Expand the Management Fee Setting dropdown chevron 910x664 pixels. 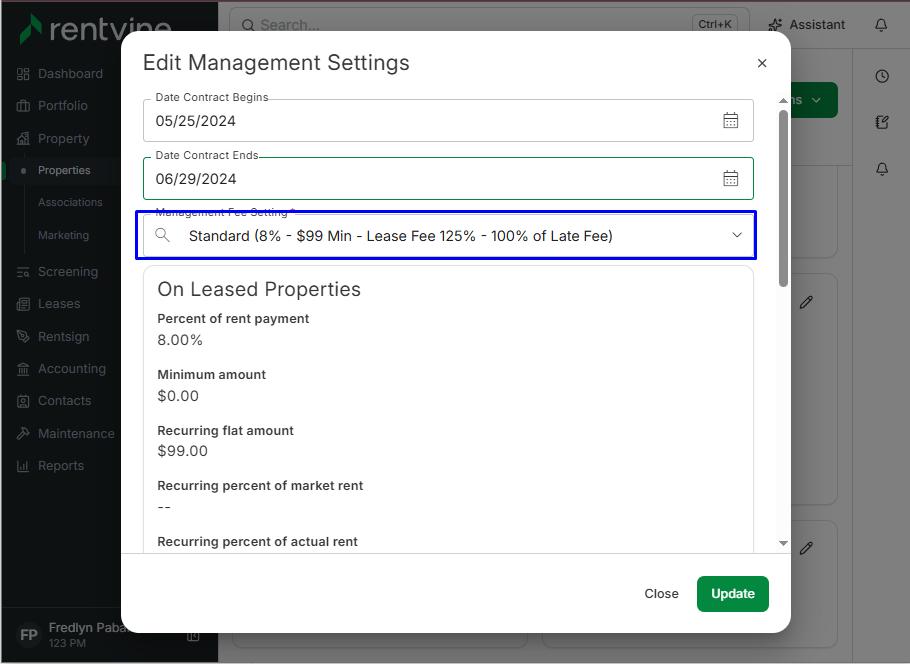736,235
